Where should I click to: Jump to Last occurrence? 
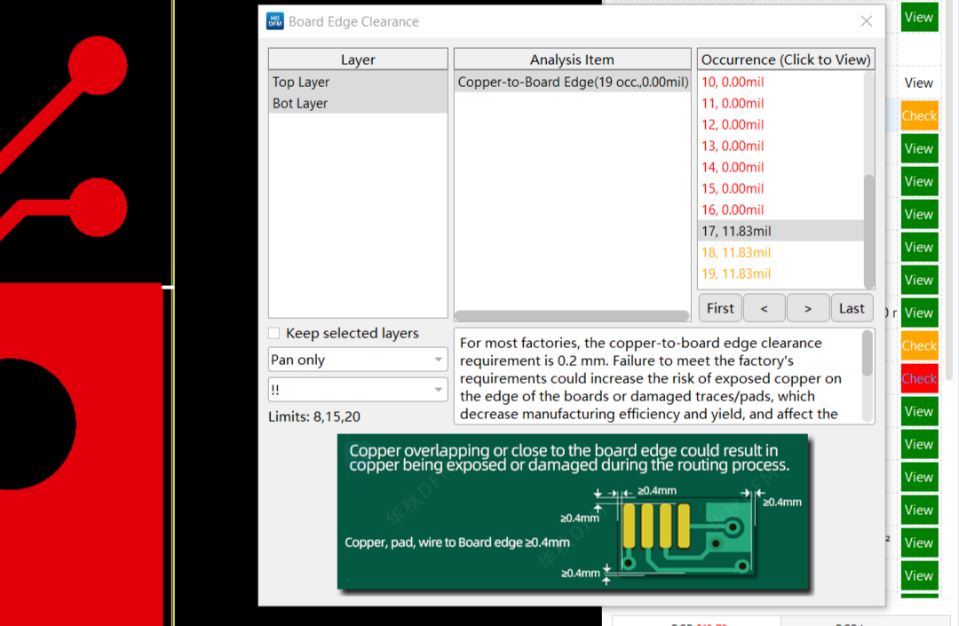pos(852,308)
